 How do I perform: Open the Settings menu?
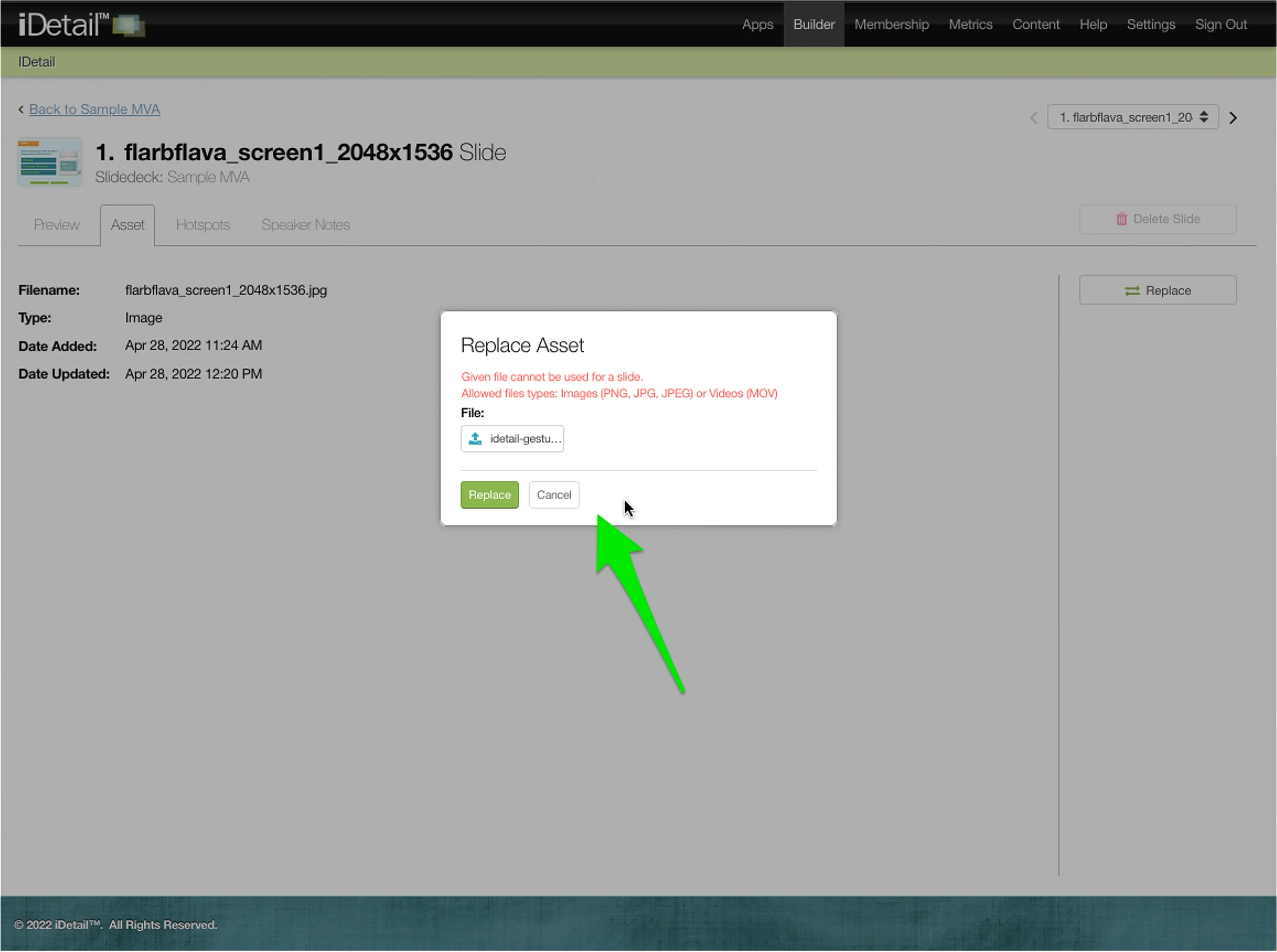[1150, 24]
